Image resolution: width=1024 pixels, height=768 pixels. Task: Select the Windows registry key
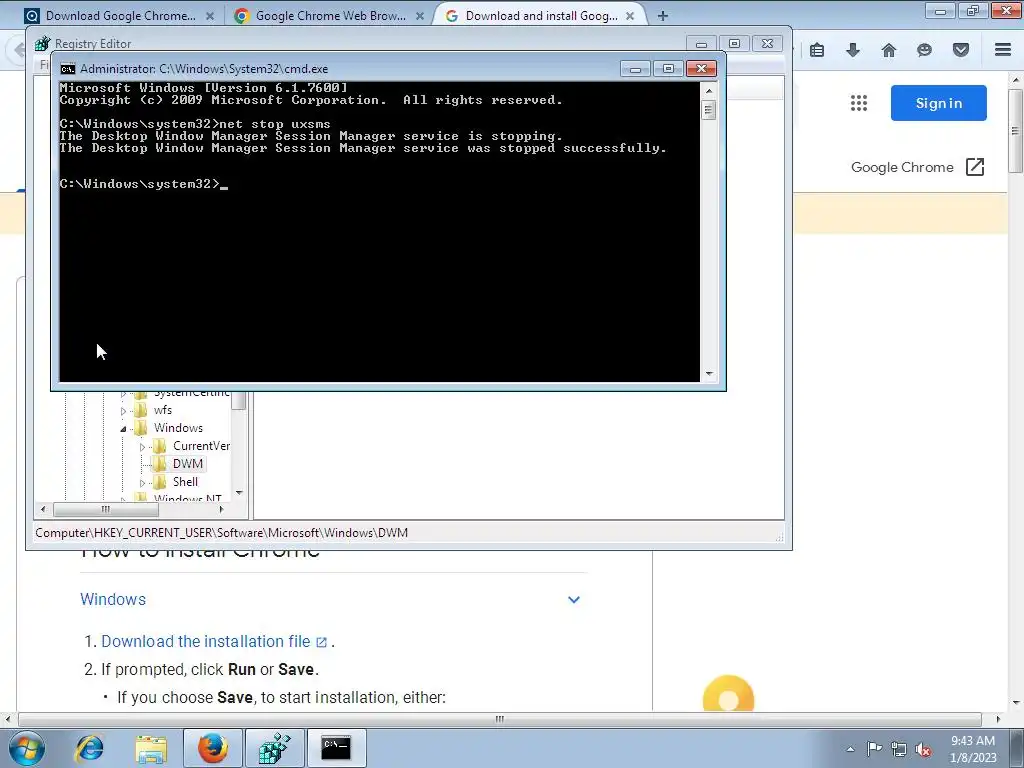178,428
